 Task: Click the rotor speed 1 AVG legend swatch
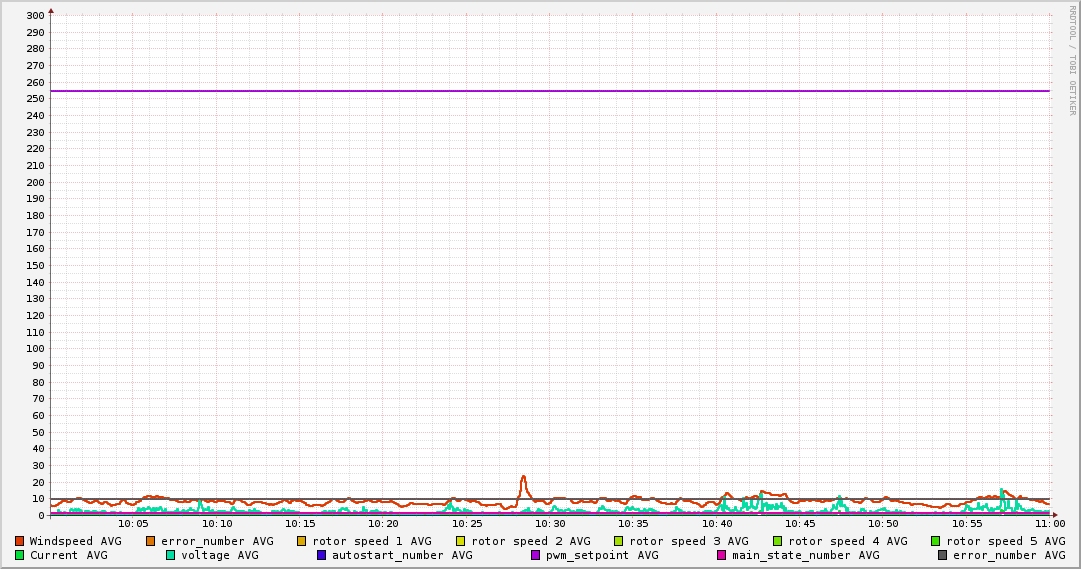click(302, 541)
